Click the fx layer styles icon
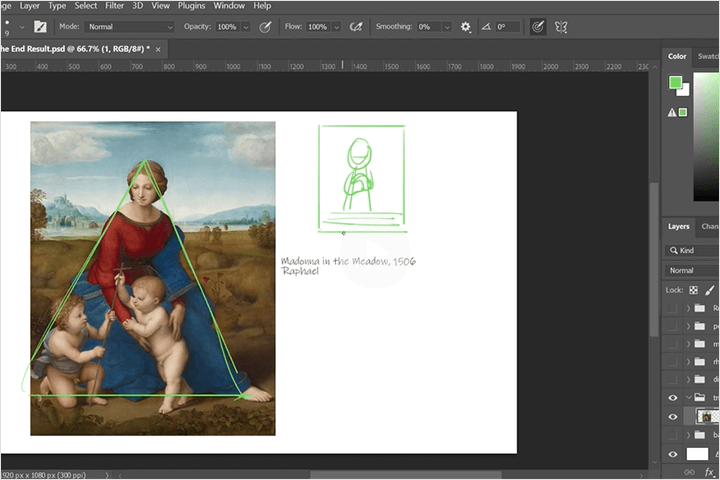720x480 pixels. coord(710,472)
